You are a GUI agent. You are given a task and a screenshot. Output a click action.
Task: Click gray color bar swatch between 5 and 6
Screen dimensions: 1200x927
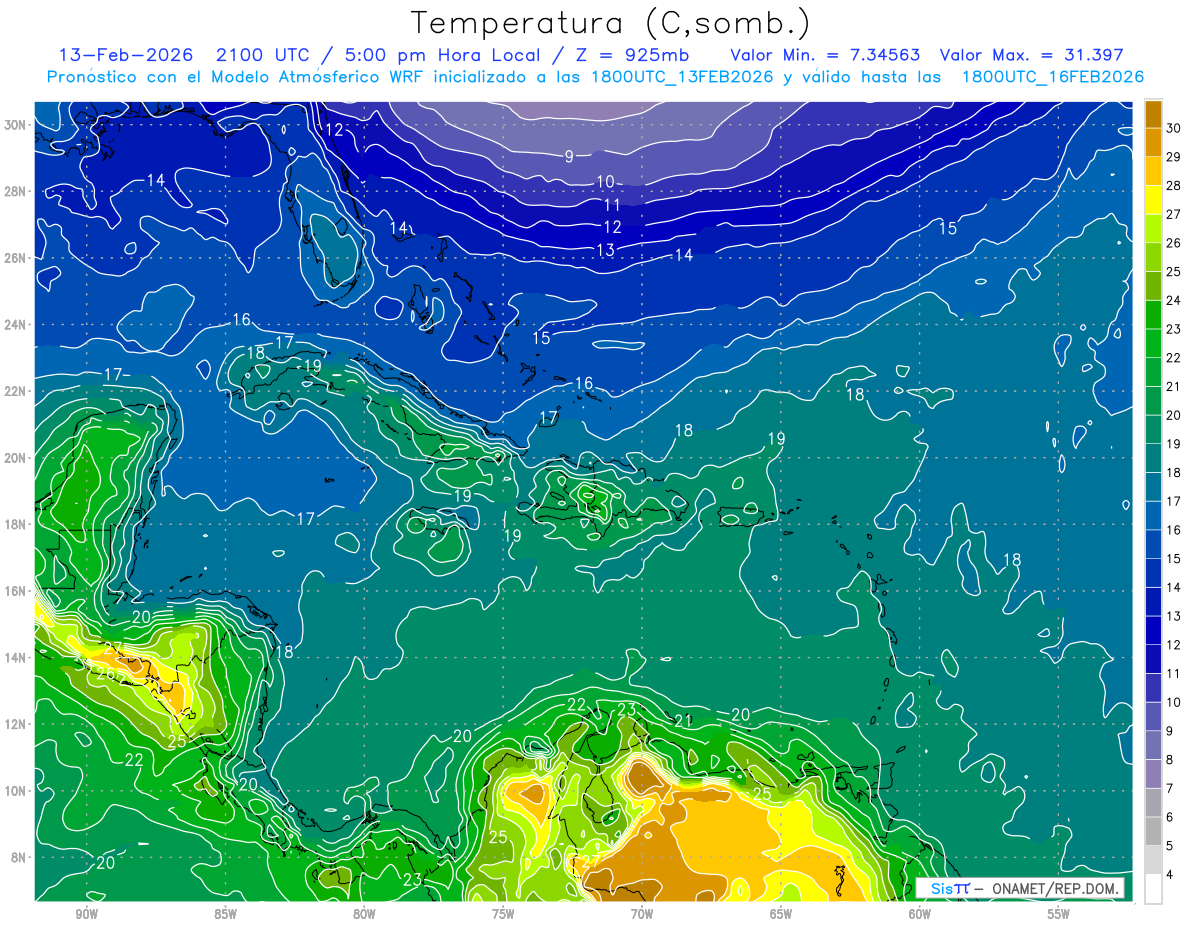[x=1153, y=831]
